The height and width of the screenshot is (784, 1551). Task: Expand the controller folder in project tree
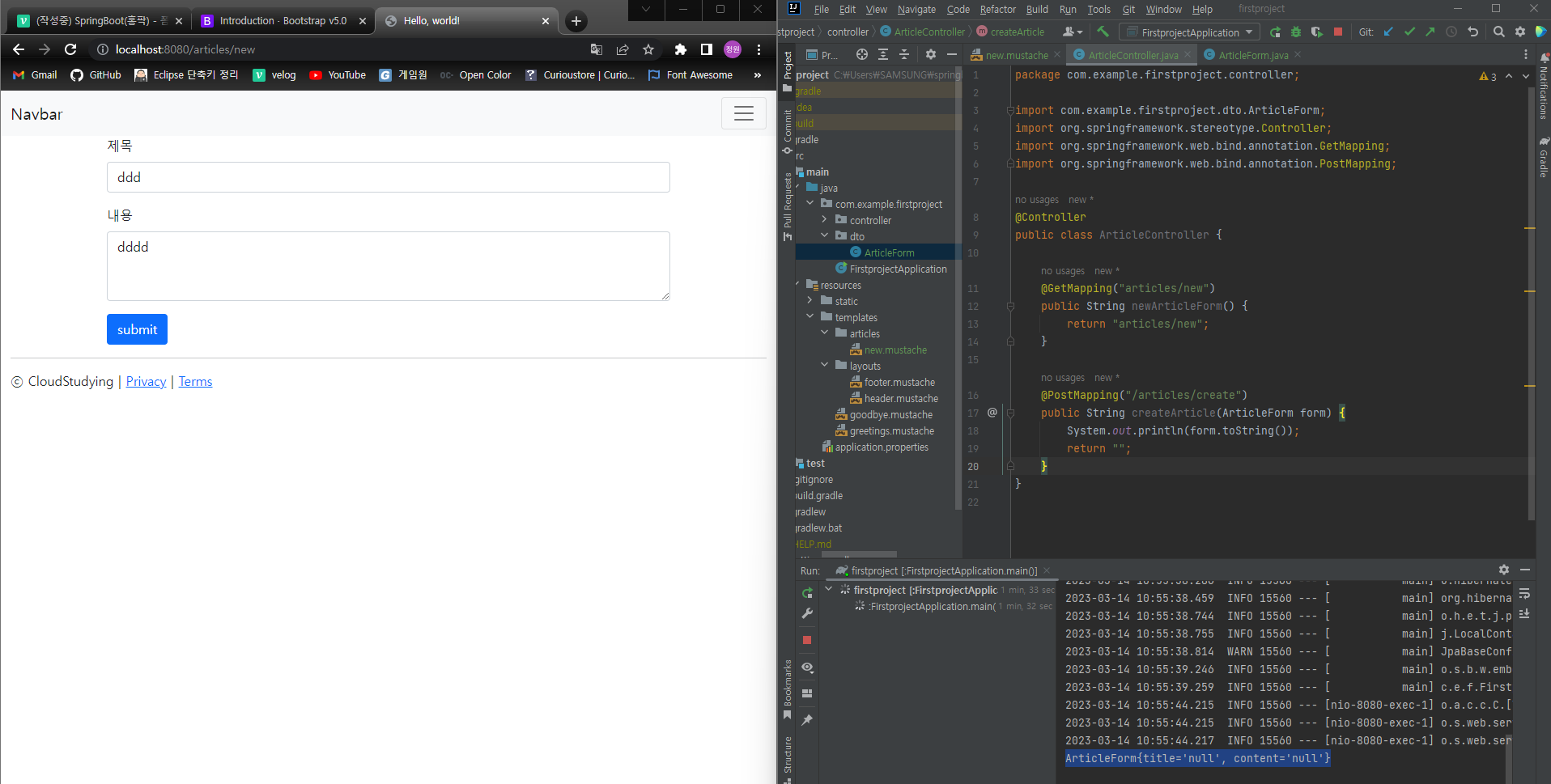click(825, 219)
